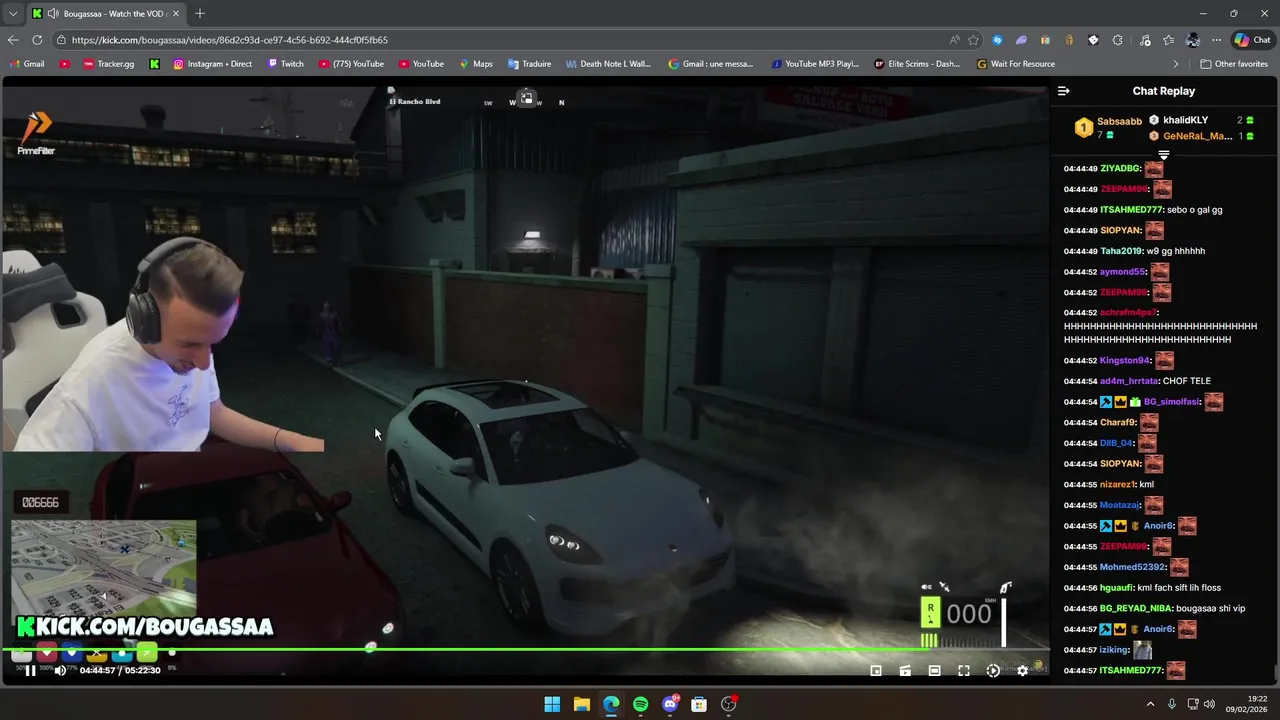Screen dimensions: 1280x720
Task: Open the tab search dropdown arrow
Action: 13,14
